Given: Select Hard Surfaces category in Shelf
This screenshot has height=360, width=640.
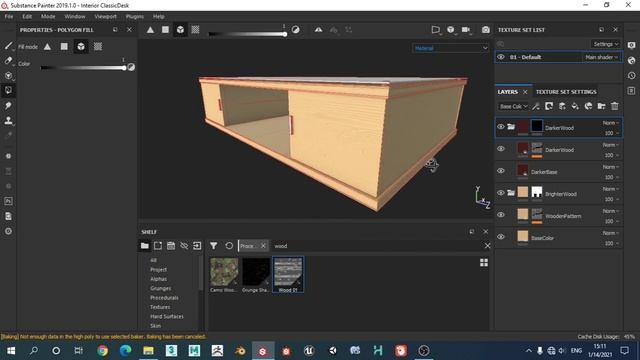Looking at the screenshot, I should click(x=167, y=316).
